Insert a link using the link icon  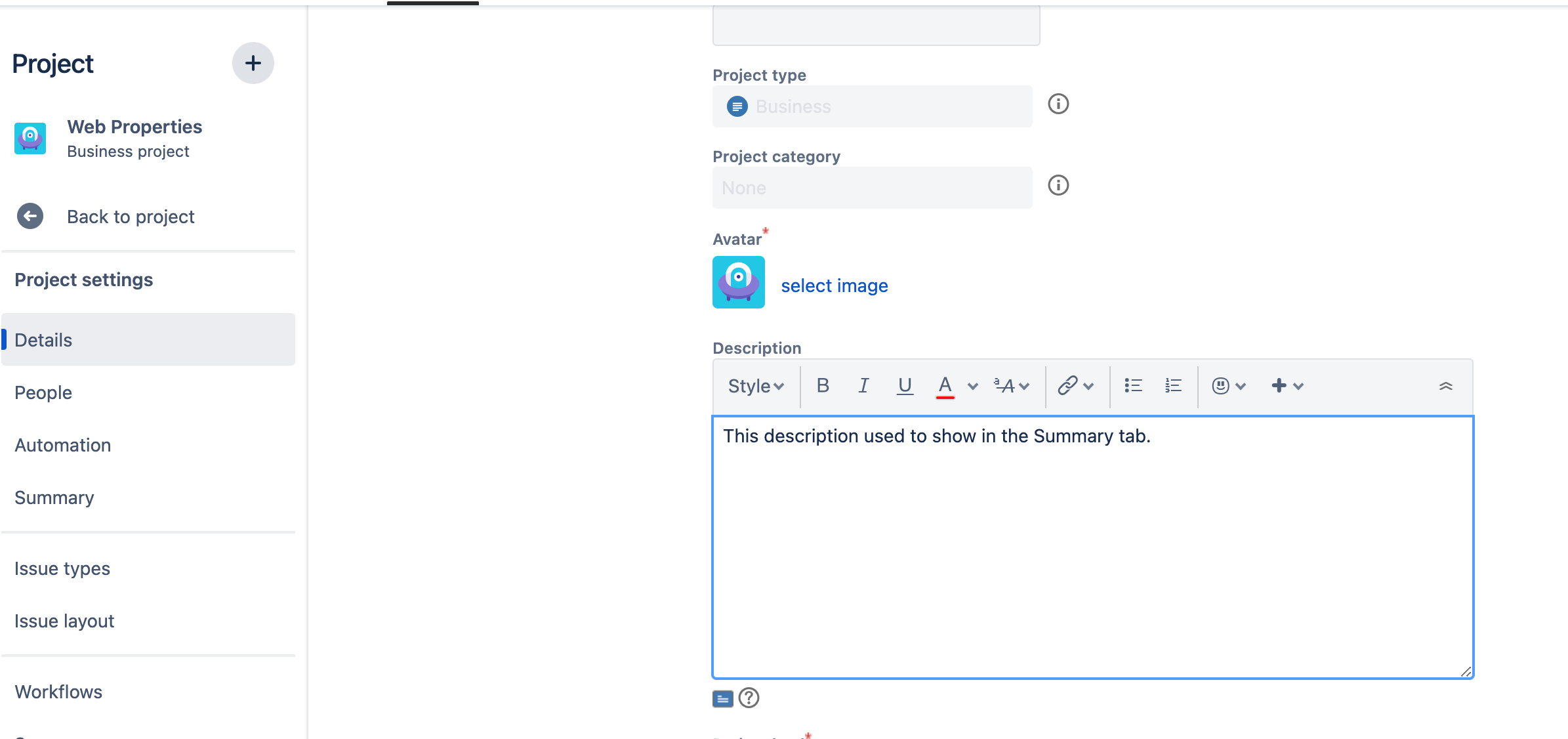coord(1068,386)
